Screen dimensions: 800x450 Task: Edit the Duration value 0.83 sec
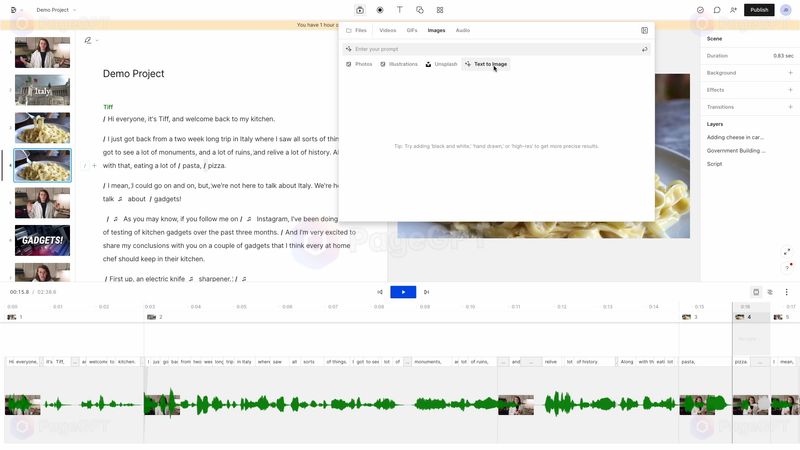[x=783, y=56]
